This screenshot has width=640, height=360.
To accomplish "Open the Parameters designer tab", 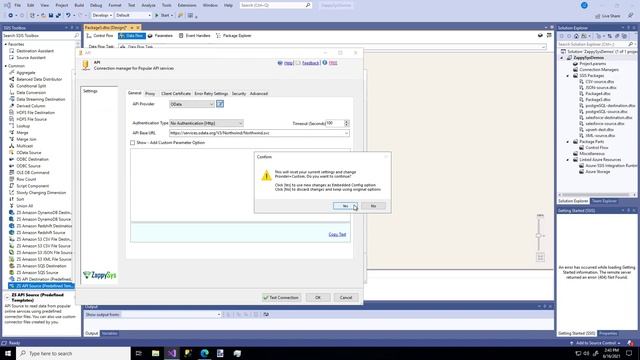I will [160, 36].
